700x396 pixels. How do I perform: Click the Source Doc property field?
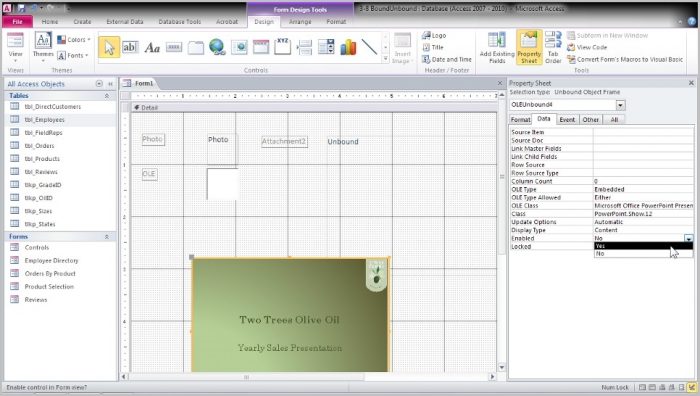[x=643, y=140]
